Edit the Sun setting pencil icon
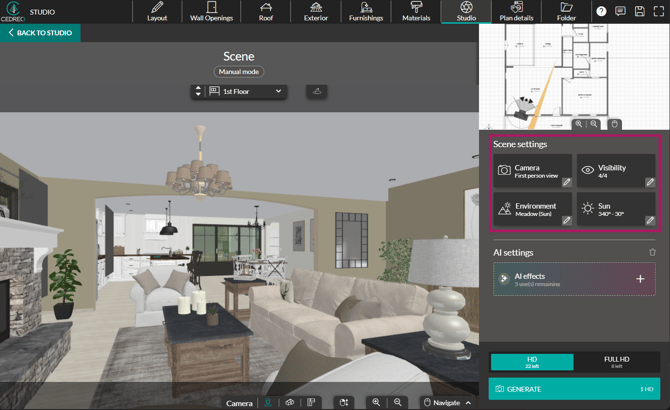Image resolution: width=670 pixels, height=410 pixels. [650, 220]
